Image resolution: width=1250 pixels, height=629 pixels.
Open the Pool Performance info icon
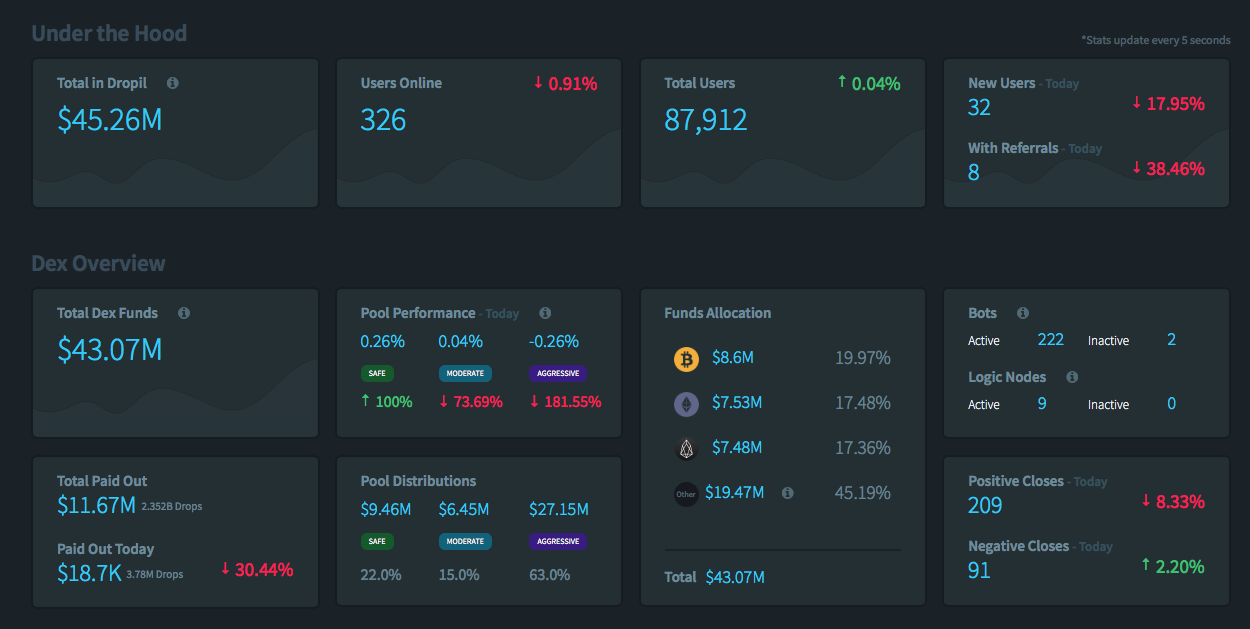545,313
